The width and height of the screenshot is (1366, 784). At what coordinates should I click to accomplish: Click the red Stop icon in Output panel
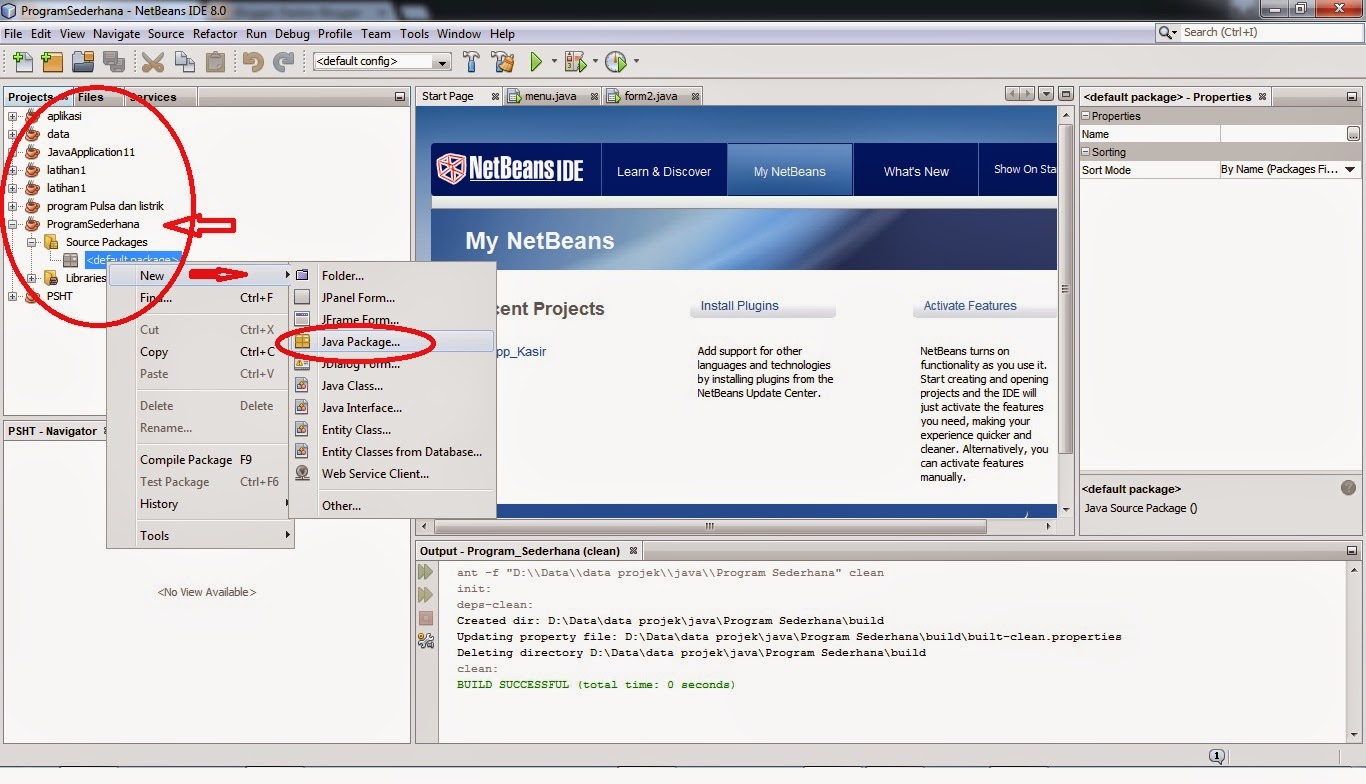tap(426, 618)
